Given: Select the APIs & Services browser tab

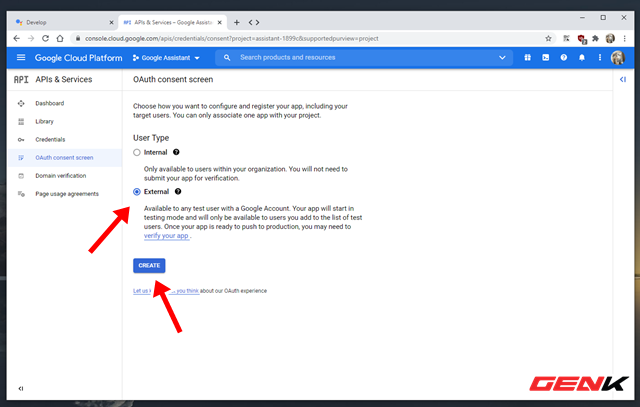Looking at the screenshot, I should pos(171,22).
